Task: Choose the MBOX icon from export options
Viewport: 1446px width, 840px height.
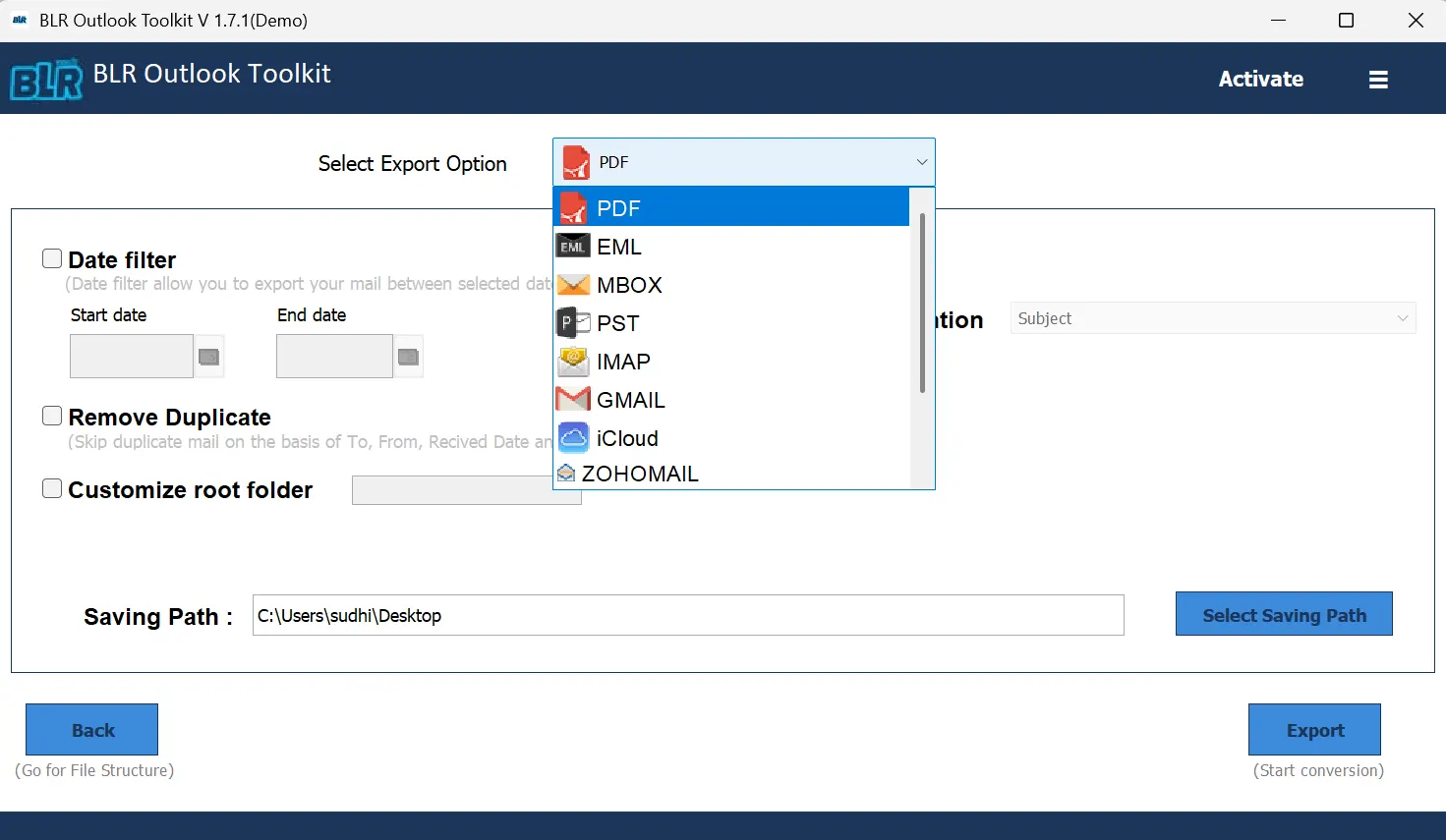Action: [573, 285]
